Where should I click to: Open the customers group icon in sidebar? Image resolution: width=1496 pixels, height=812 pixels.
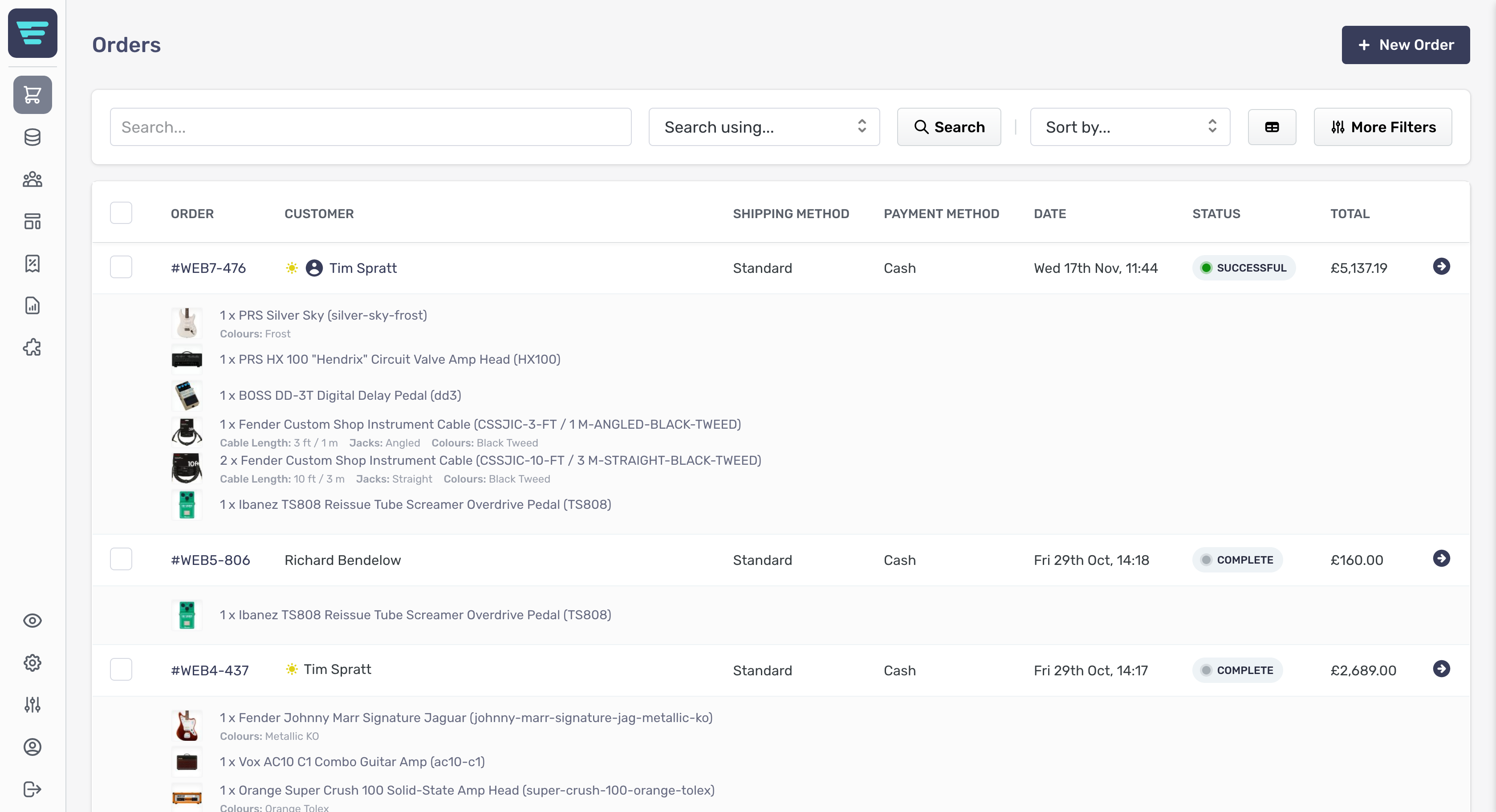point(33,179)
